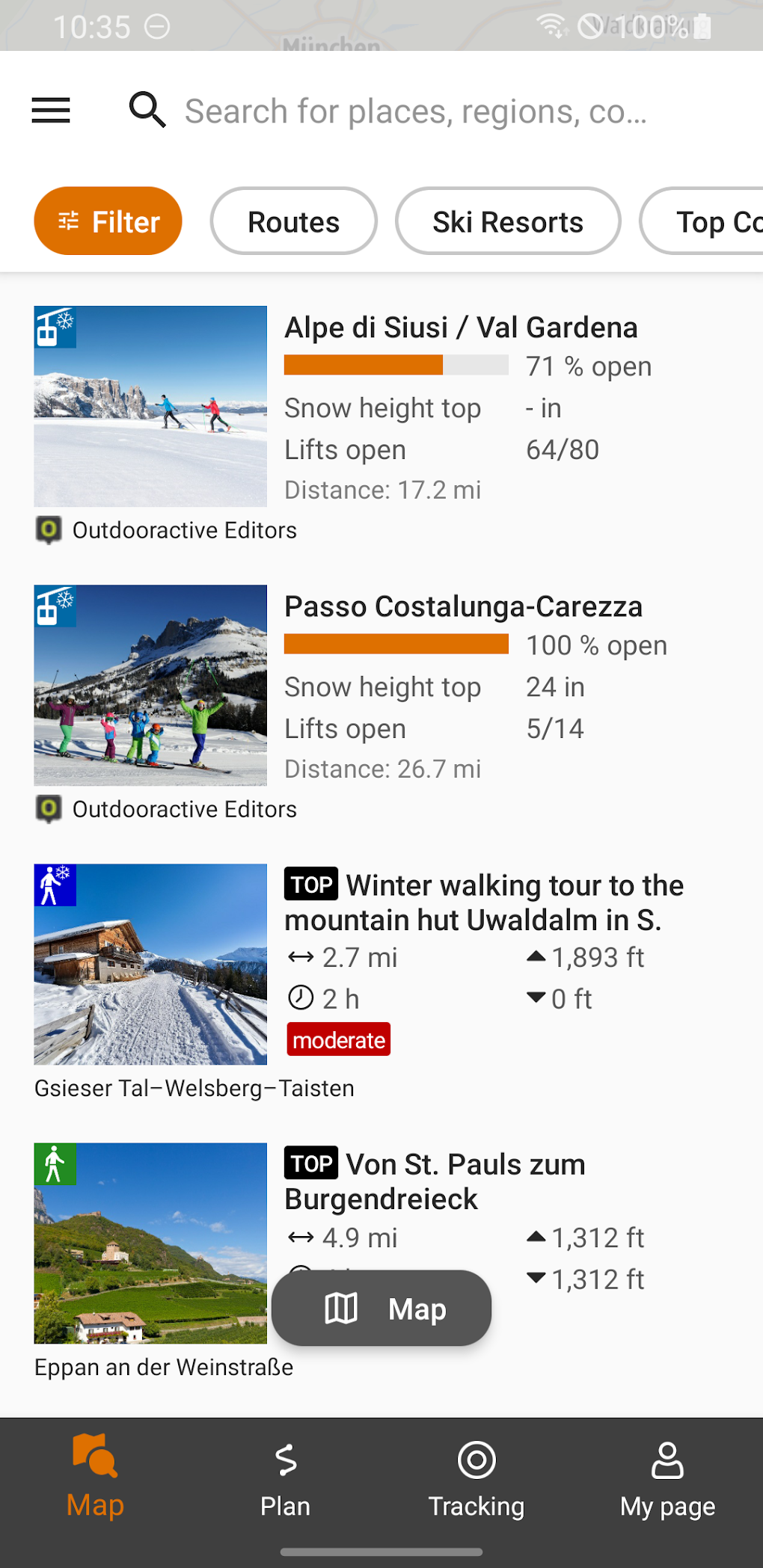The image size is (763, 1568).
Task: Tap winter hiking icon on Uwaldalm photo
Action: (x=55, y=885)
